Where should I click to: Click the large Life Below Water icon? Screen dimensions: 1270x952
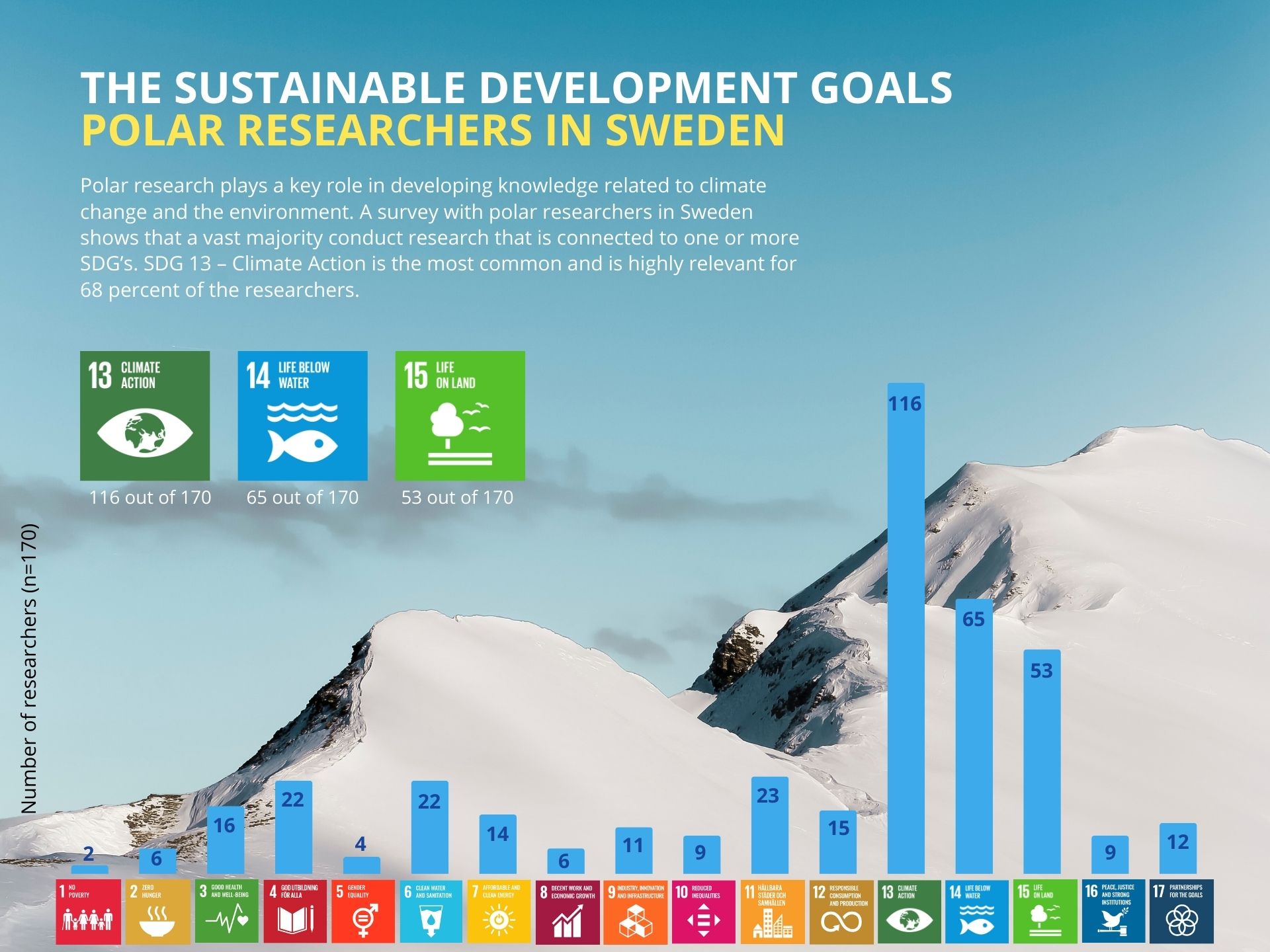(302, 415)
